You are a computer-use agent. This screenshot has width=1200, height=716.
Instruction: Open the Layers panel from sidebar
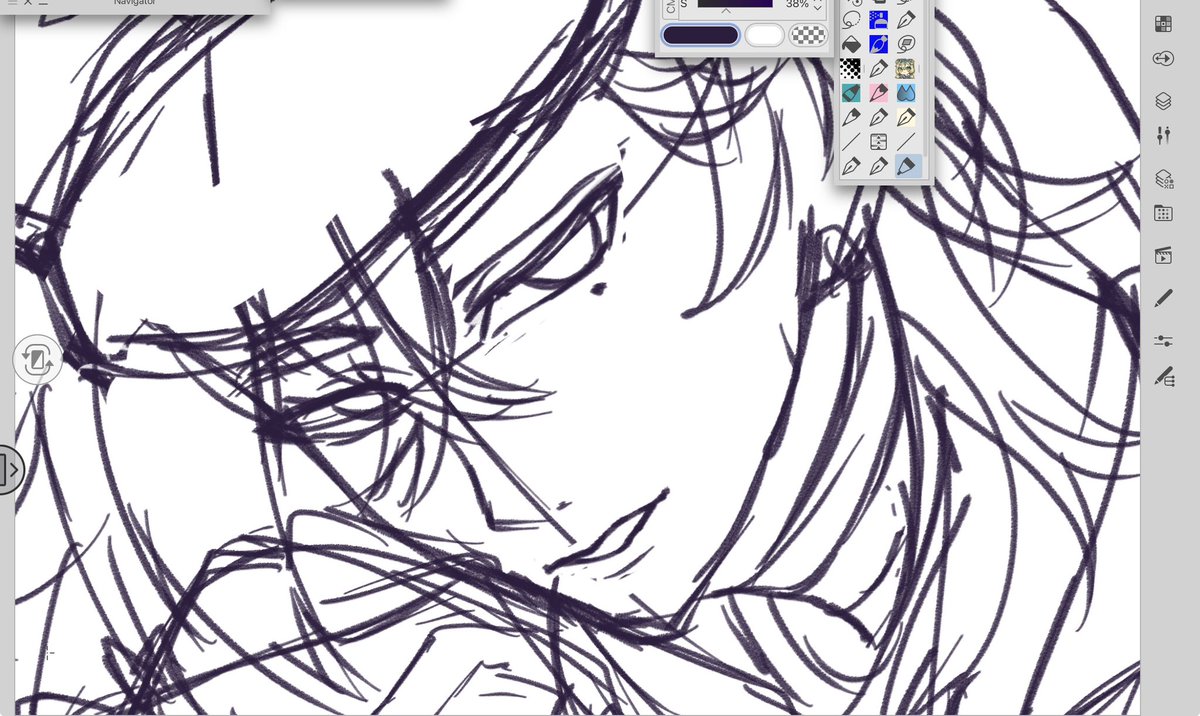[1163, 101]
